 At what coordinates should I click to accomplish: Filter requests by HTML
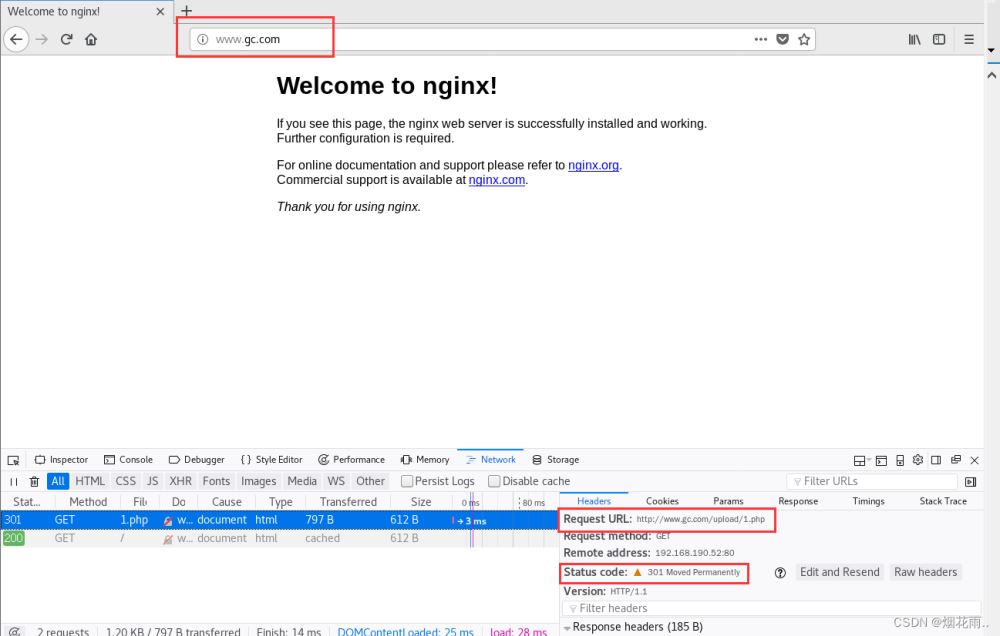90,481
